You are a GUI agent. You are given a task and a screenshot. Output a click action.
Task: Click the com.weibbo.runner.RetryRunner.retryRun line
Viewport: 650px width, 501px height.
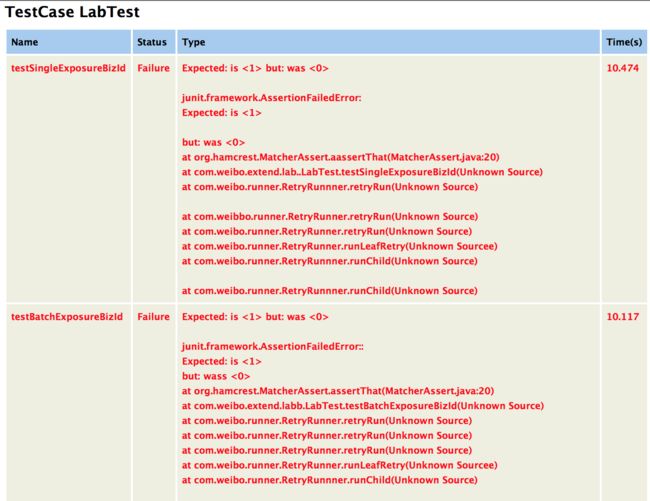coord(330,217)
